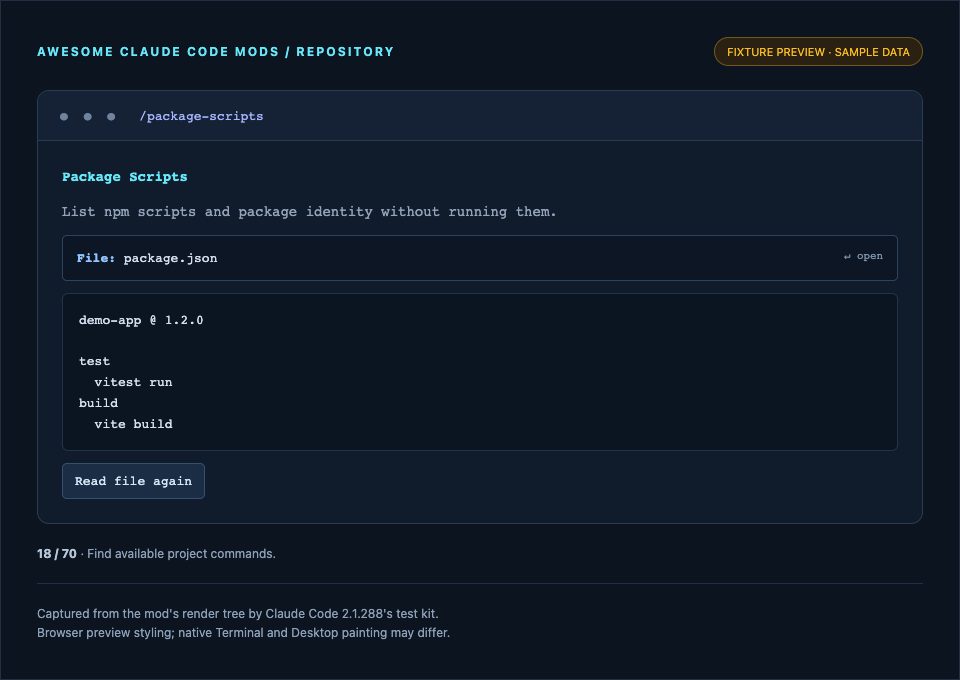This screenshot has width=960, height=680.
Task: Click the description 'List npm scripts and package identity'
Action: pos(309,212)
